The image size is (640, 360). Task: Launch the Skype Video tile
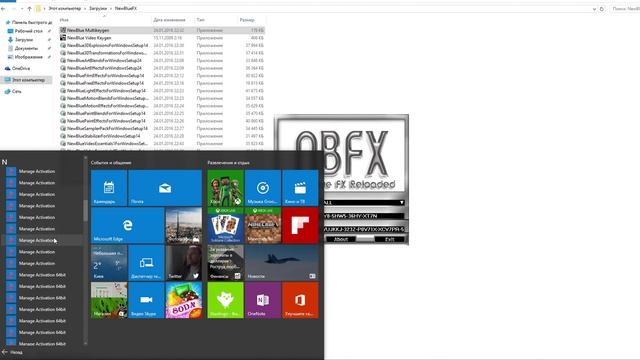click(x=146, y=300)
